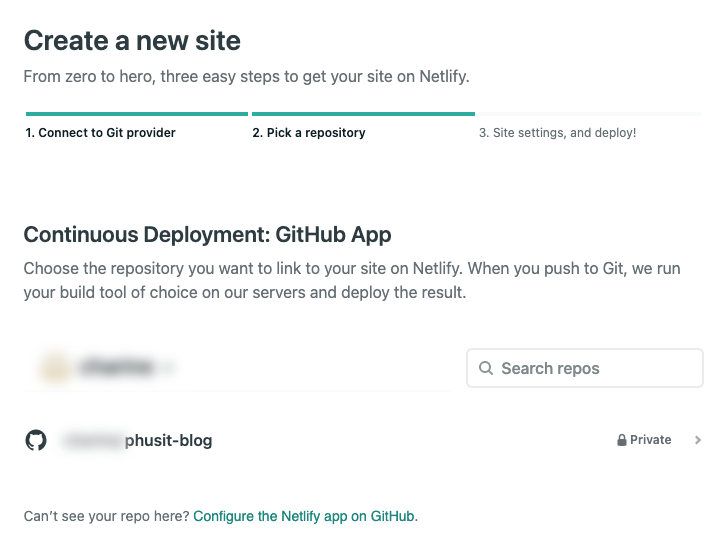Screen dimensions: 726x551
Task: Go to step 1 Connect to Git provider
Action: [101, 133]
